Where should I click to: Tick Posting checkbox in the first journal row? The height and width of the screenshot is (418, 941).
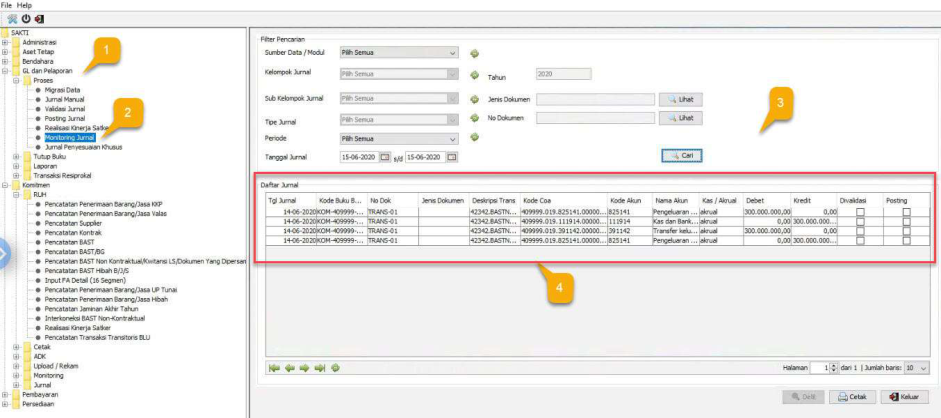[x=906, y=212]
